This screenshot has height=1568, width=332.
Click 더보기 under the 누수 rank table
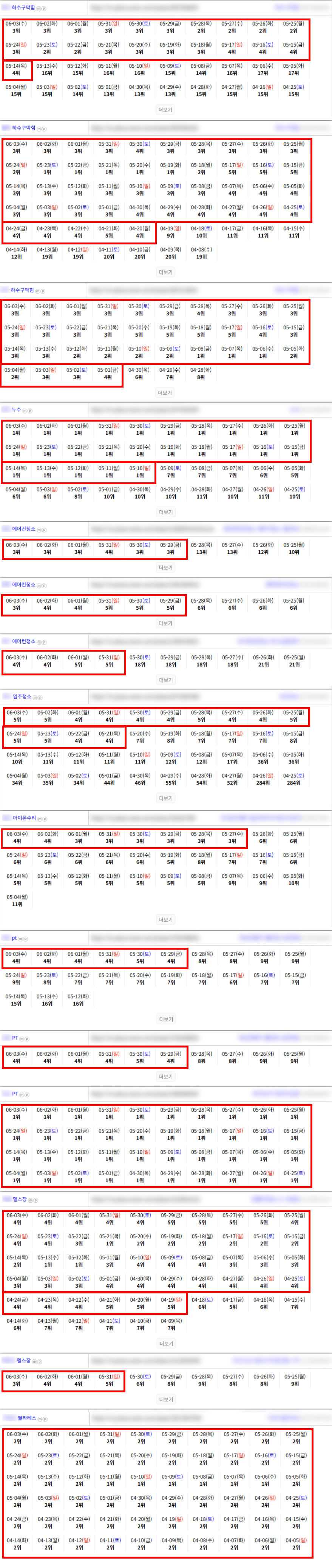tap(166, 513)
